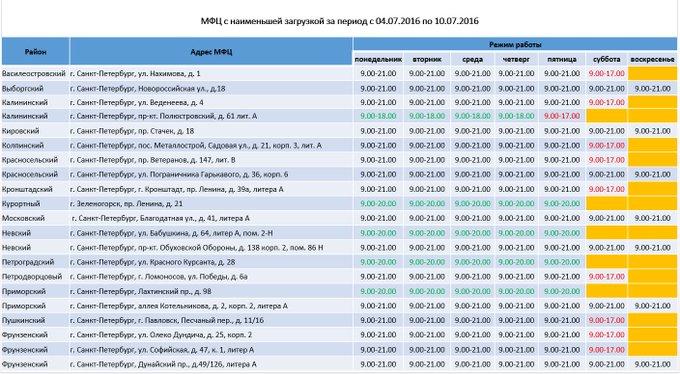This screenshot has height=374, width=680.
Task: Click green 9.00-20.00 Friday cell in Петроградский row
Action: pyautogui.click(x=562, y=262)
